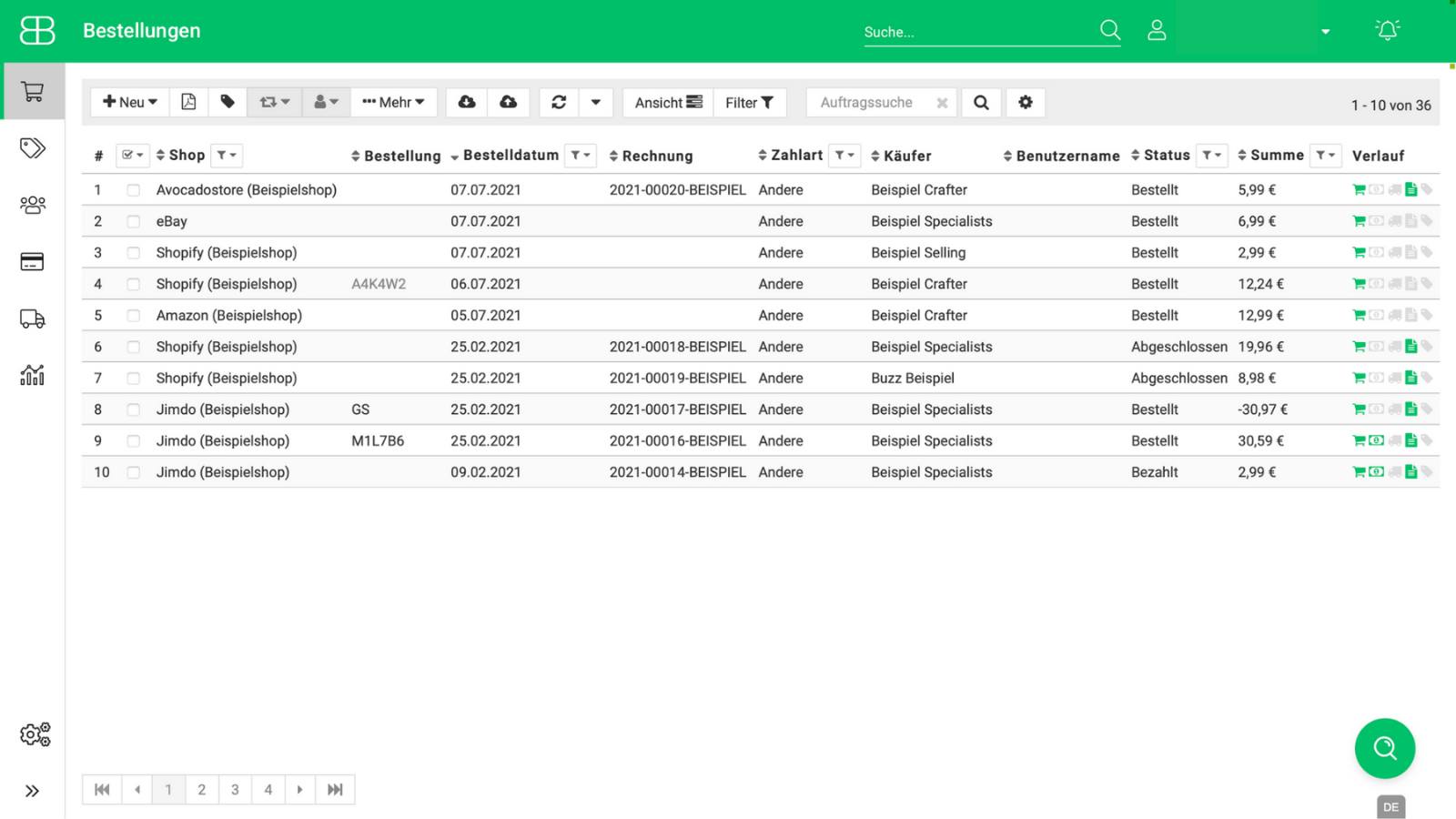Click the order search magnifier button
This screenshot has width=1456, height=819.
point(981,102)
